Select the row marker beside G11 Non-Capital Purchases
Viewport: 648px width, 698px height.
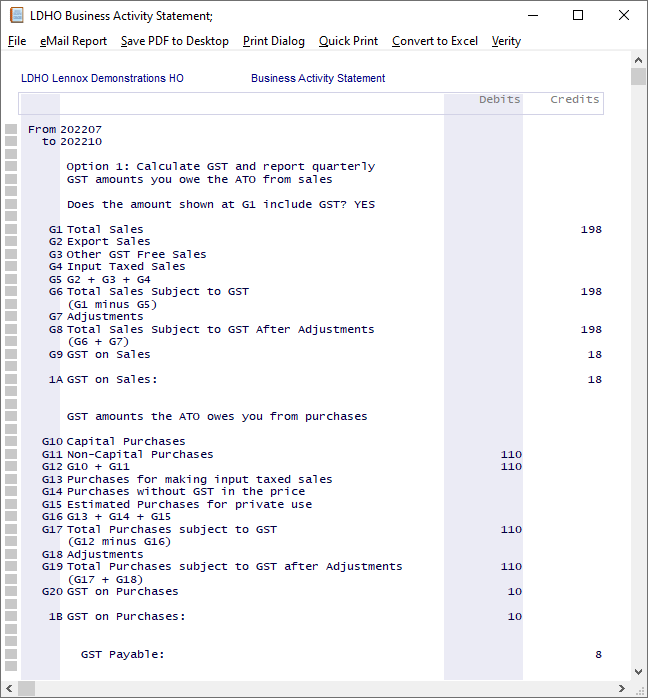coord(11,454)
